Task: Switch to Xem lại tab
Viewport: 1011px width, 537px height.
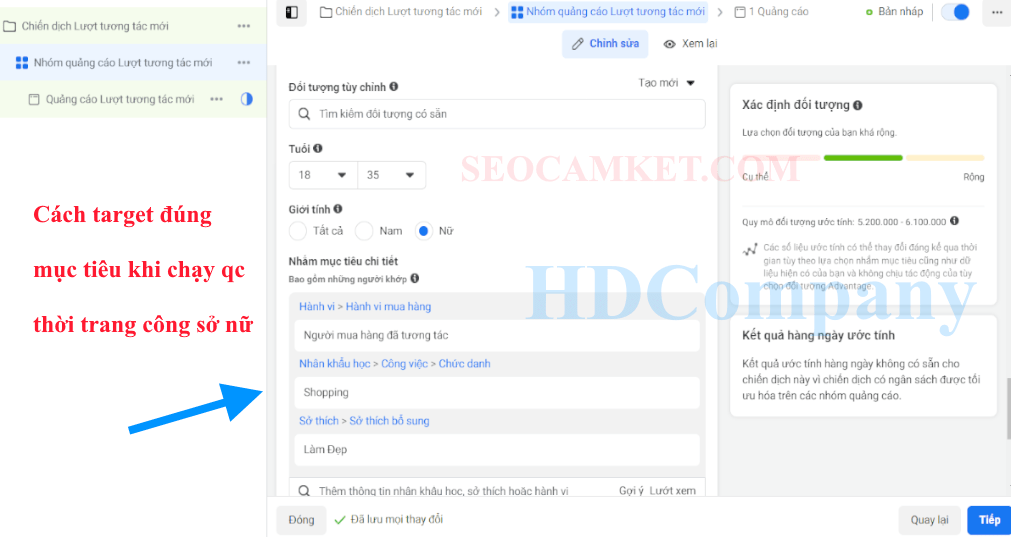Action: (x=691, y=44)
